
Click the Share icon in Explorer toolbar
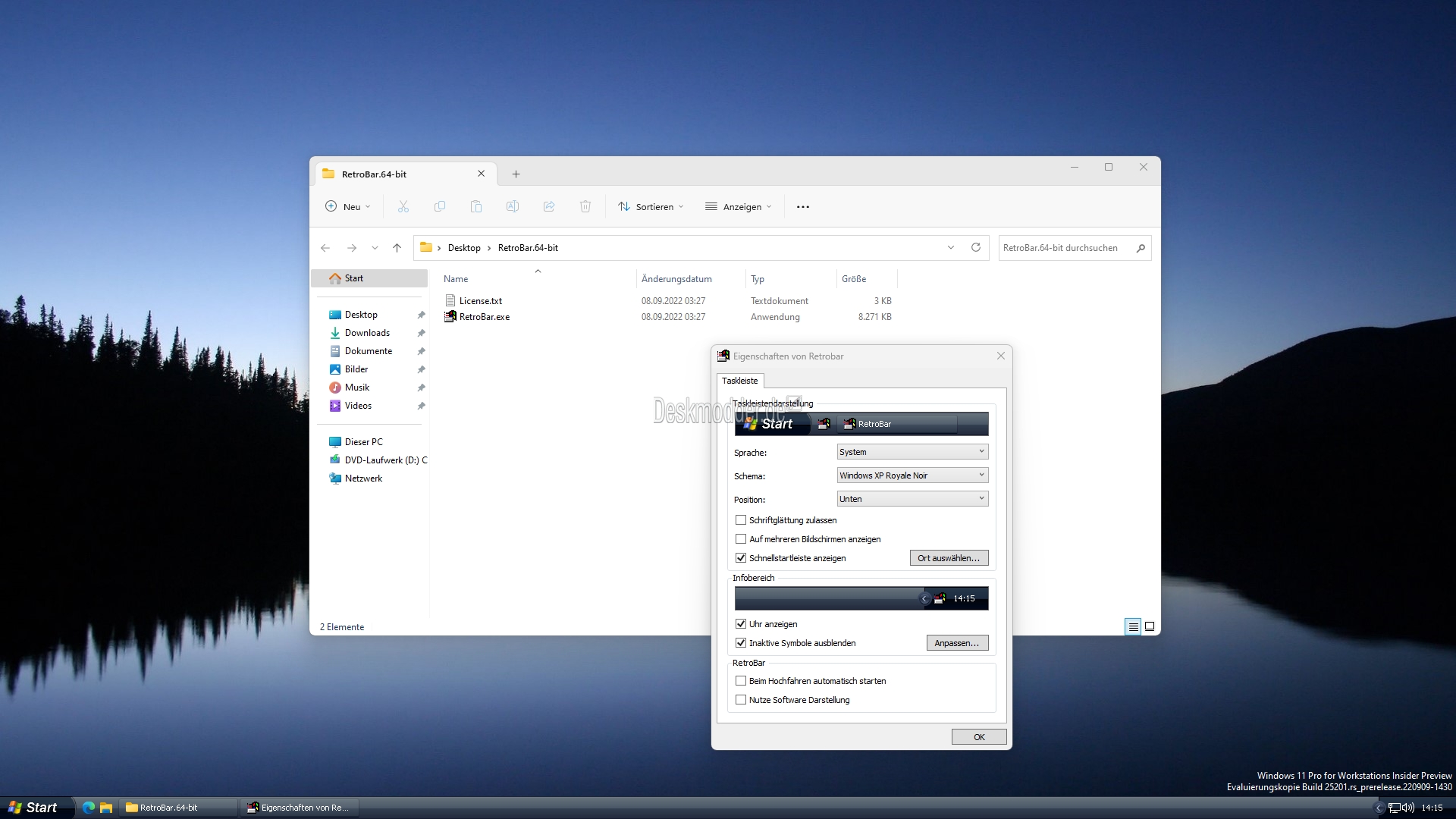pyautogui.click(x=549, y=206)
